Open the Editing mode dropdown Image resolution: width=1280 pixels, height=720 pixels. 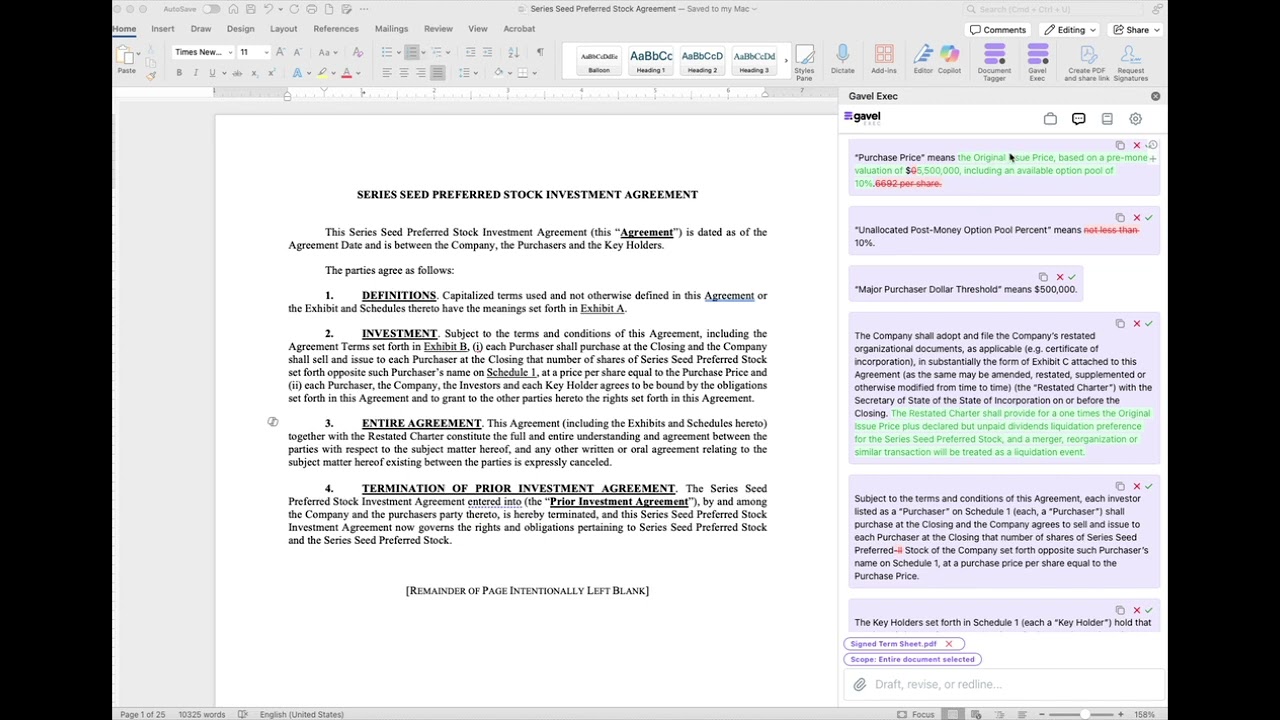pos(1069,30)
